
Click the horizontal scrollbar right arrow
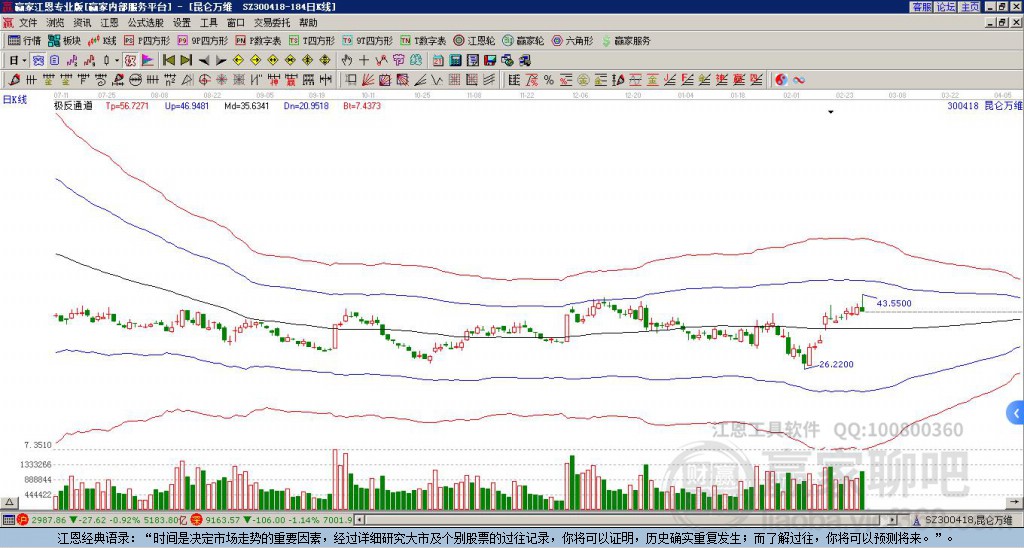click(893, 520)
